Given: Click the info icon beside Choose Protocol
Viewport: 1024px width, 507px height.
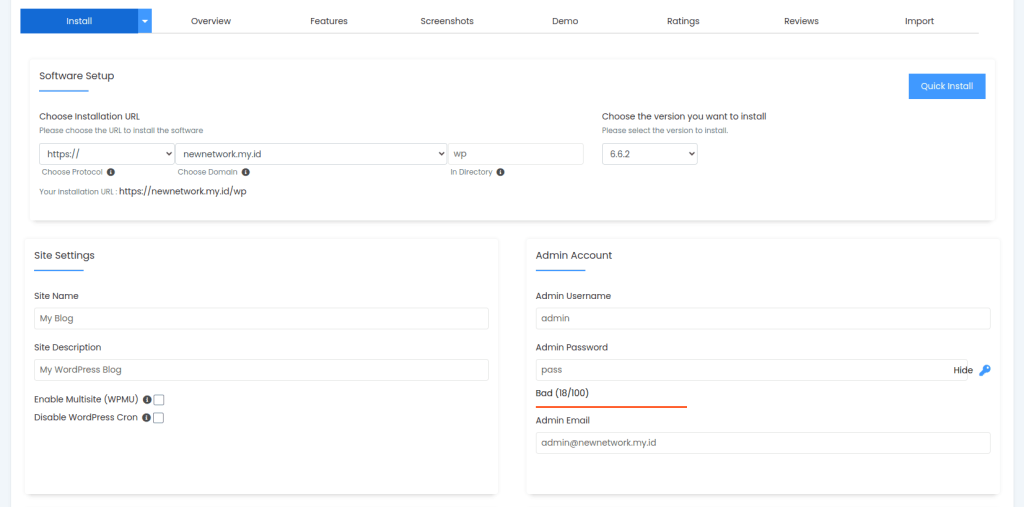Looking at the screenshot, I should tap(111, 172).
